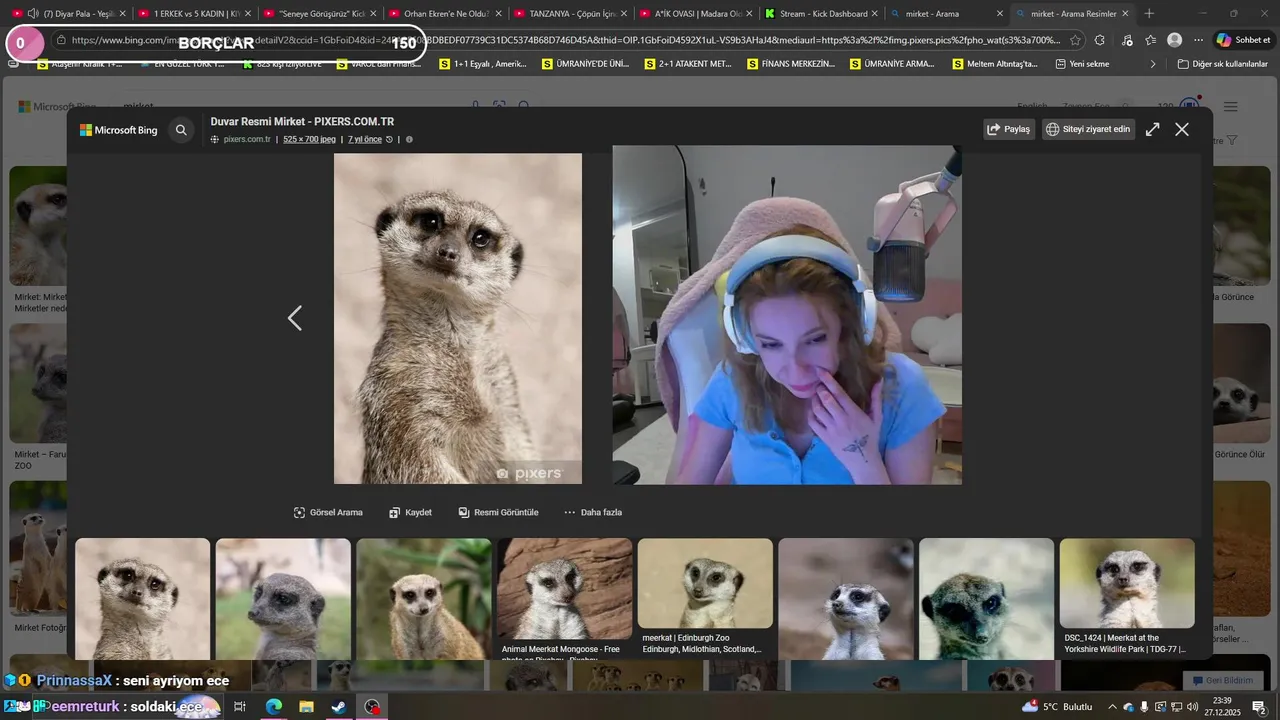1280x720 pixels.
Task: Open the Daha fazla more options menu
Action: pos(593,512)
